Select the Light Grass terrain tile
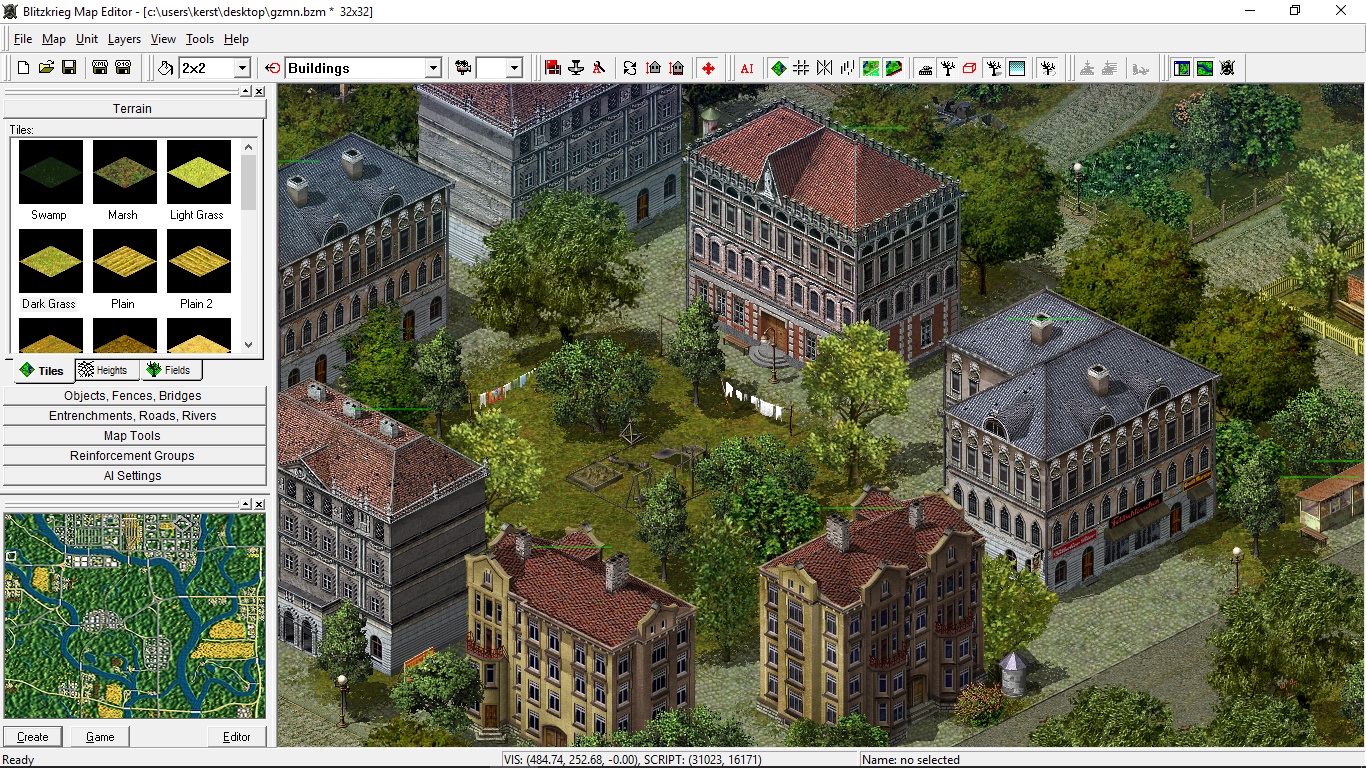Screen dimensions: 1366x768 coord(198,180)
